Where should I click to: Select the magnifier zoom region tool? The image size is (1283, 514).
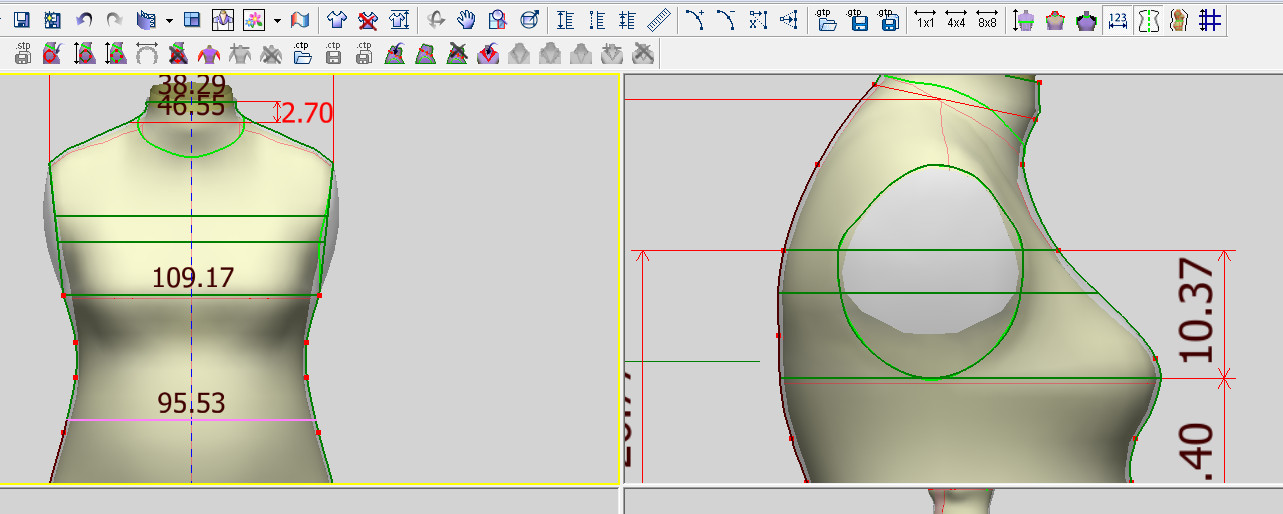pos(498,19)
